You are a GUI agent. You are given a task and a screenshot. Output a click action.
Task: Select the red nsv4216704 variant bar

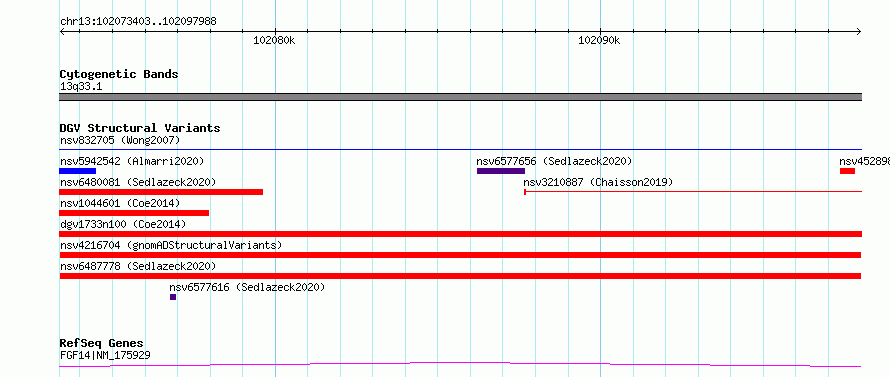point(460,255)
